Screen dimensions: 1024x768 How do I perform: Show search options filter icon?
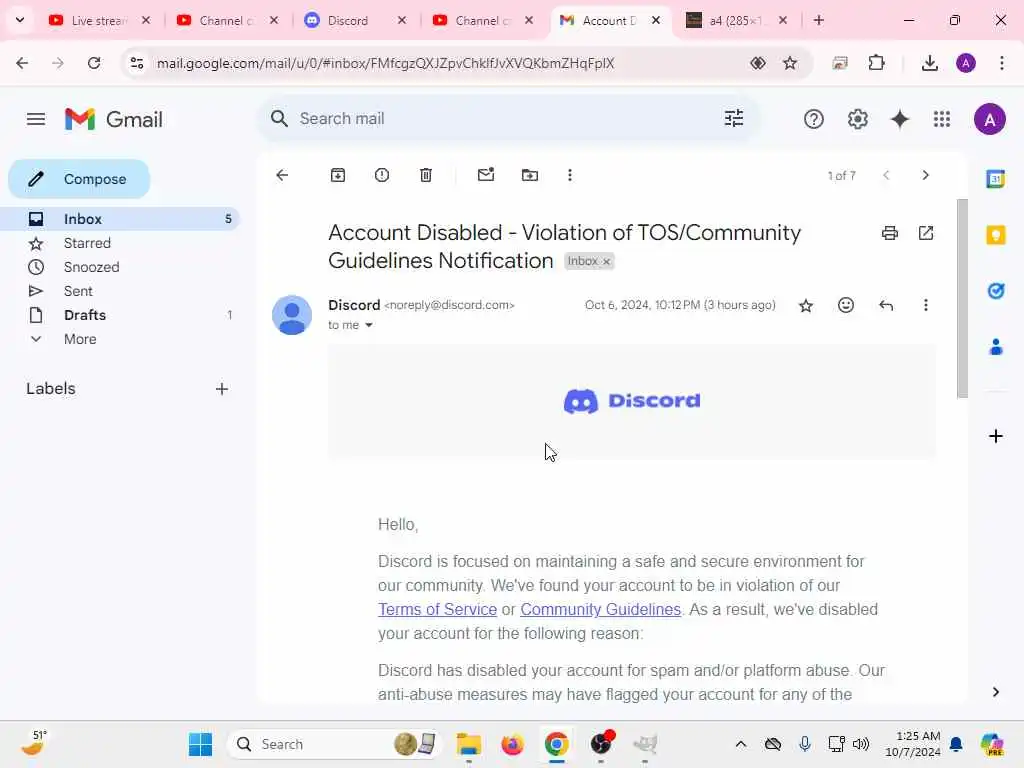(734, 118)
